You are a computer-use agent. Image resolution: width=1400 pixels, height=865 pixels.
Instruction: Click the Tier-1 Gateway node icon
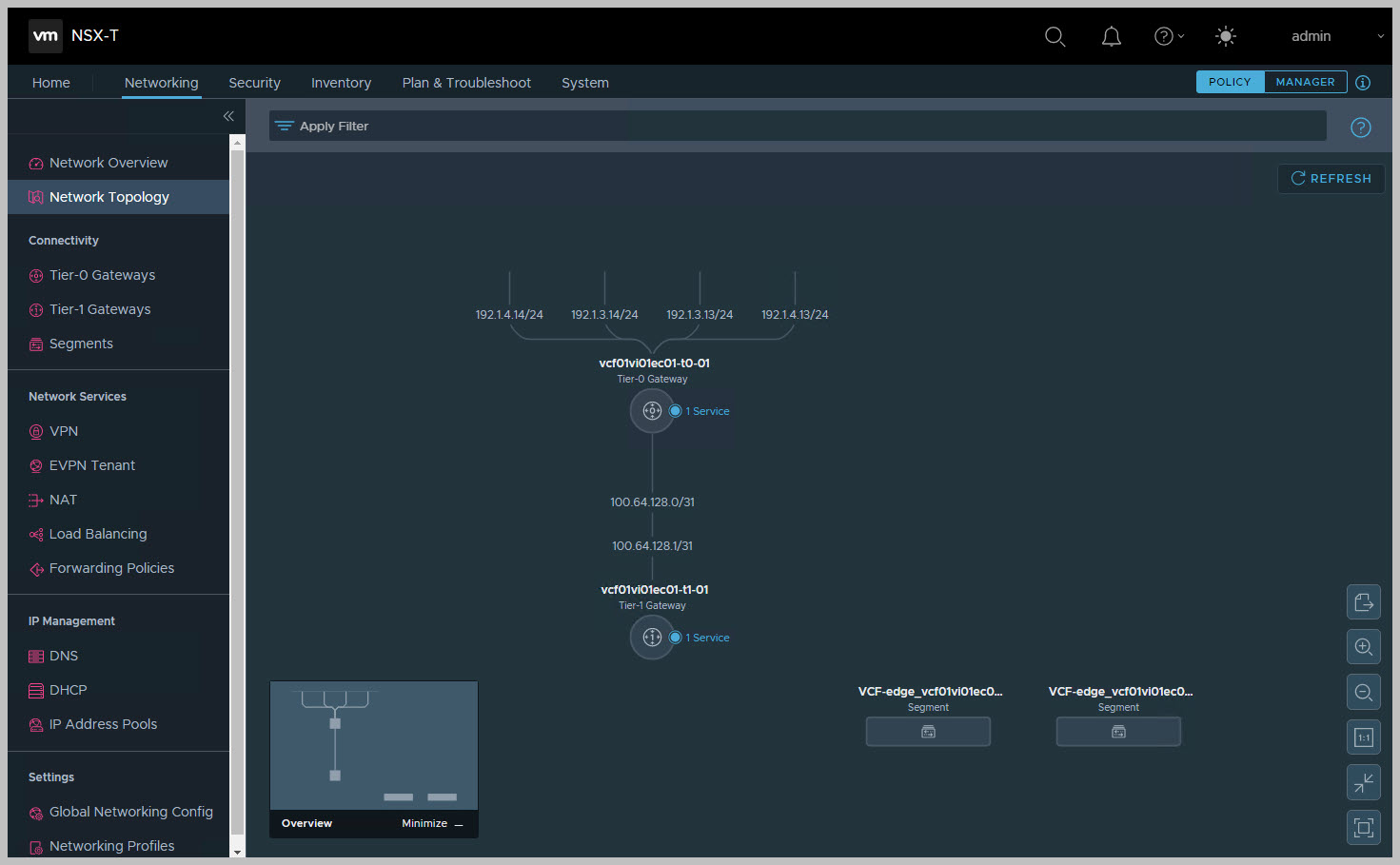pyautogui.click(x=652, y=638)
